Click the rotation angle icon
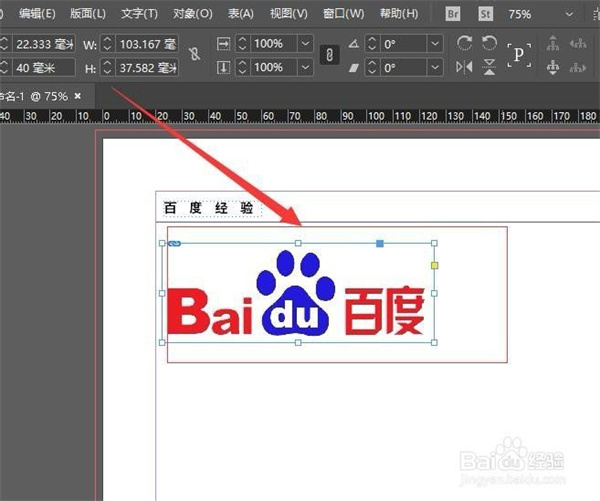 coord(354,44)
